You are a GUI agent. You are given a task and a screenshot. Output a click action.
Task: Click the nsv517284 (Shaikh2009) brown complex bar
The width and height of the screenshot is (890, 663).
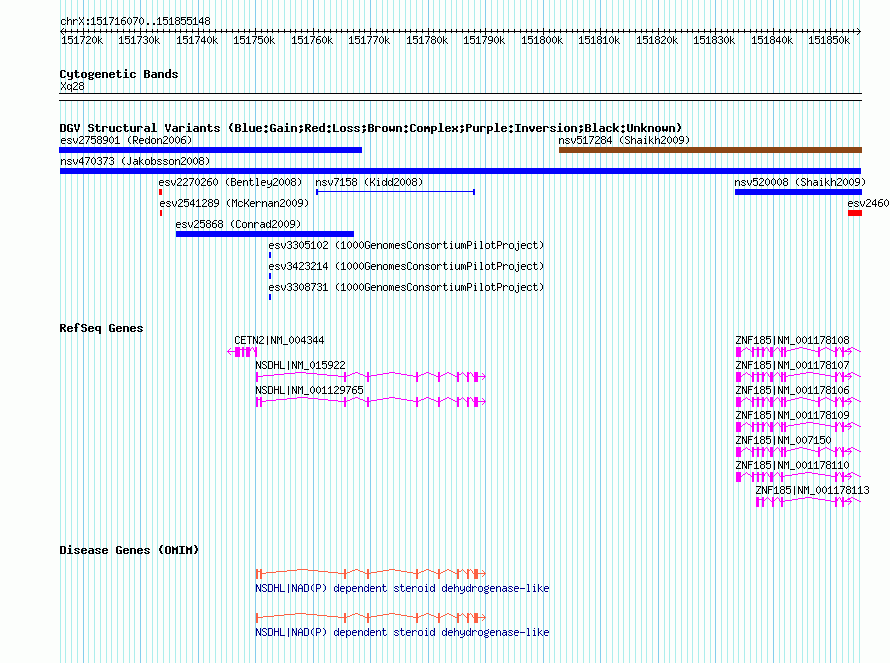710,150
